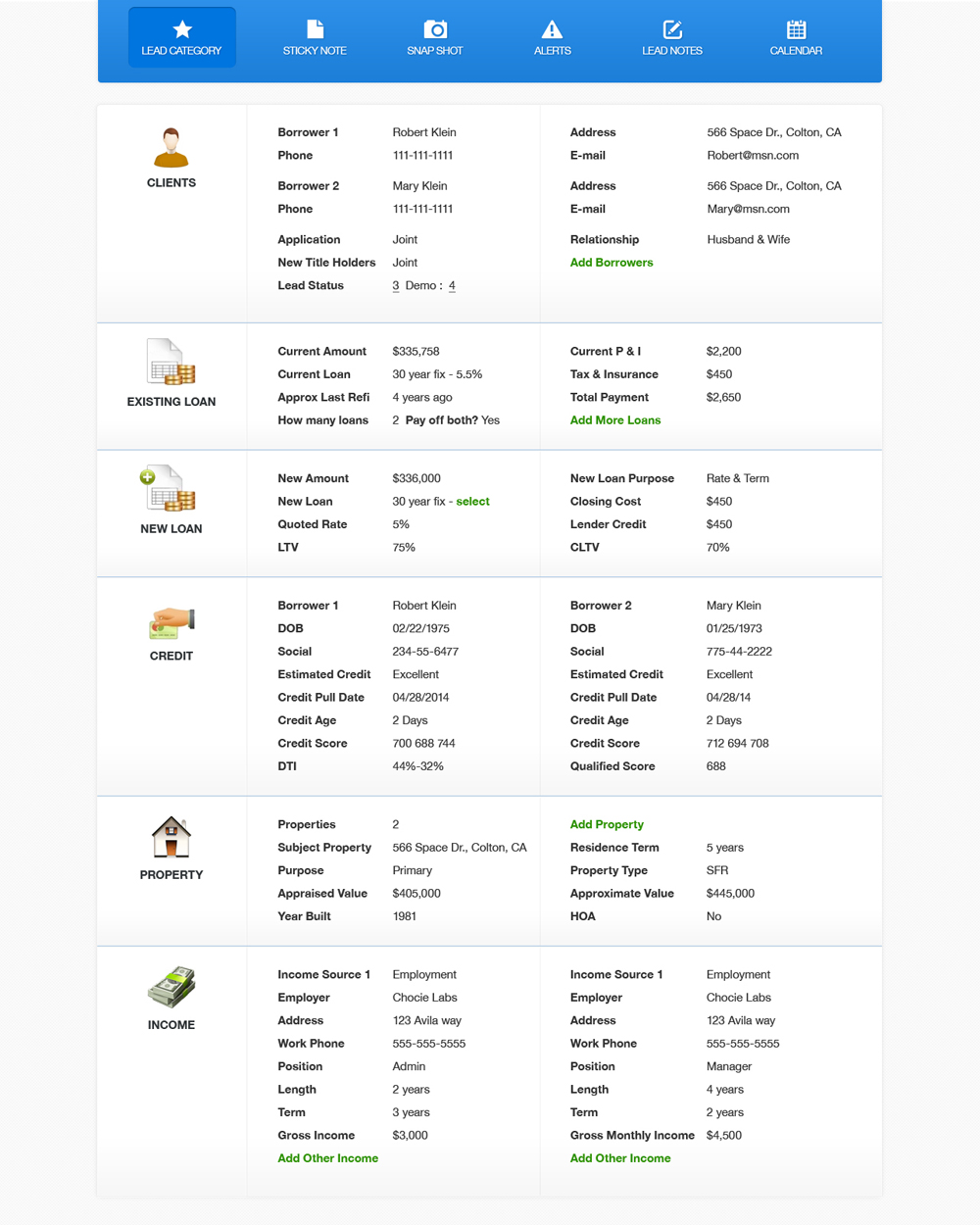Click the 775-44-2222 social number

pyautogui.click(x=739, y=652)
